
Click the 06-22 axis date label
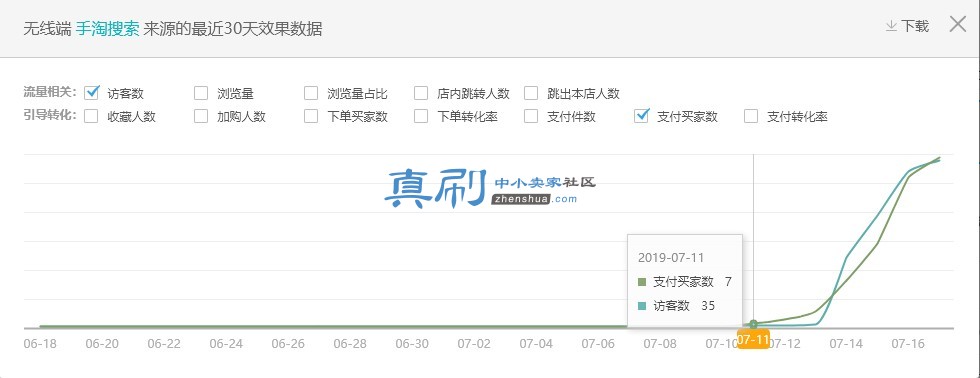point(164,344)
